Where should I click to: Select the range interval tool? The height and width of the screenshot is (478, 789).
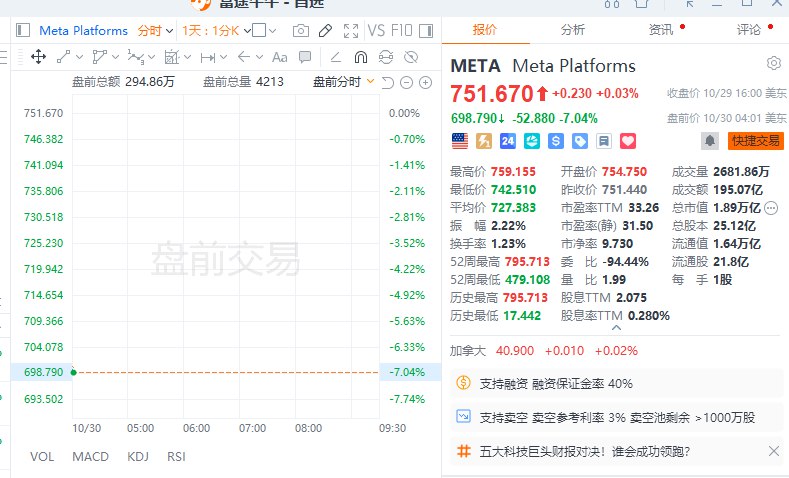(x=208, y=57)
